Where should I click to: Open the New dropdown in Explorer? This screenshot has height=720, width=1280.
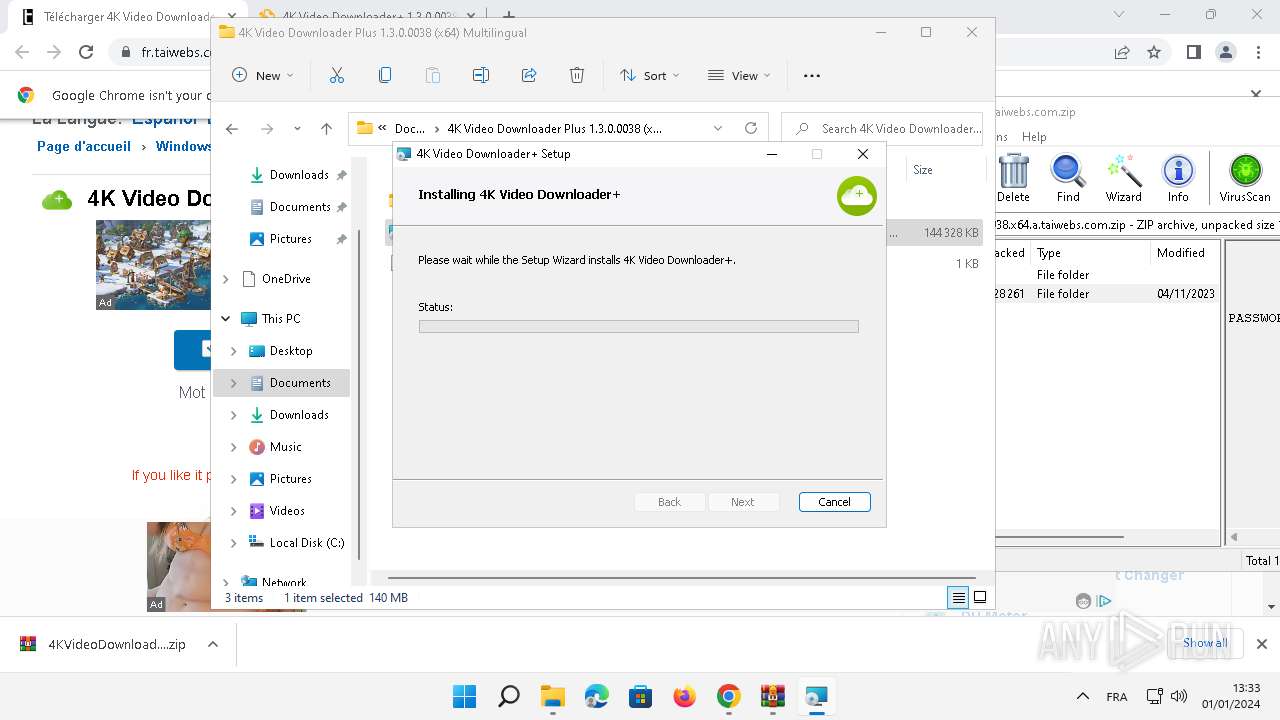point(263,75)
